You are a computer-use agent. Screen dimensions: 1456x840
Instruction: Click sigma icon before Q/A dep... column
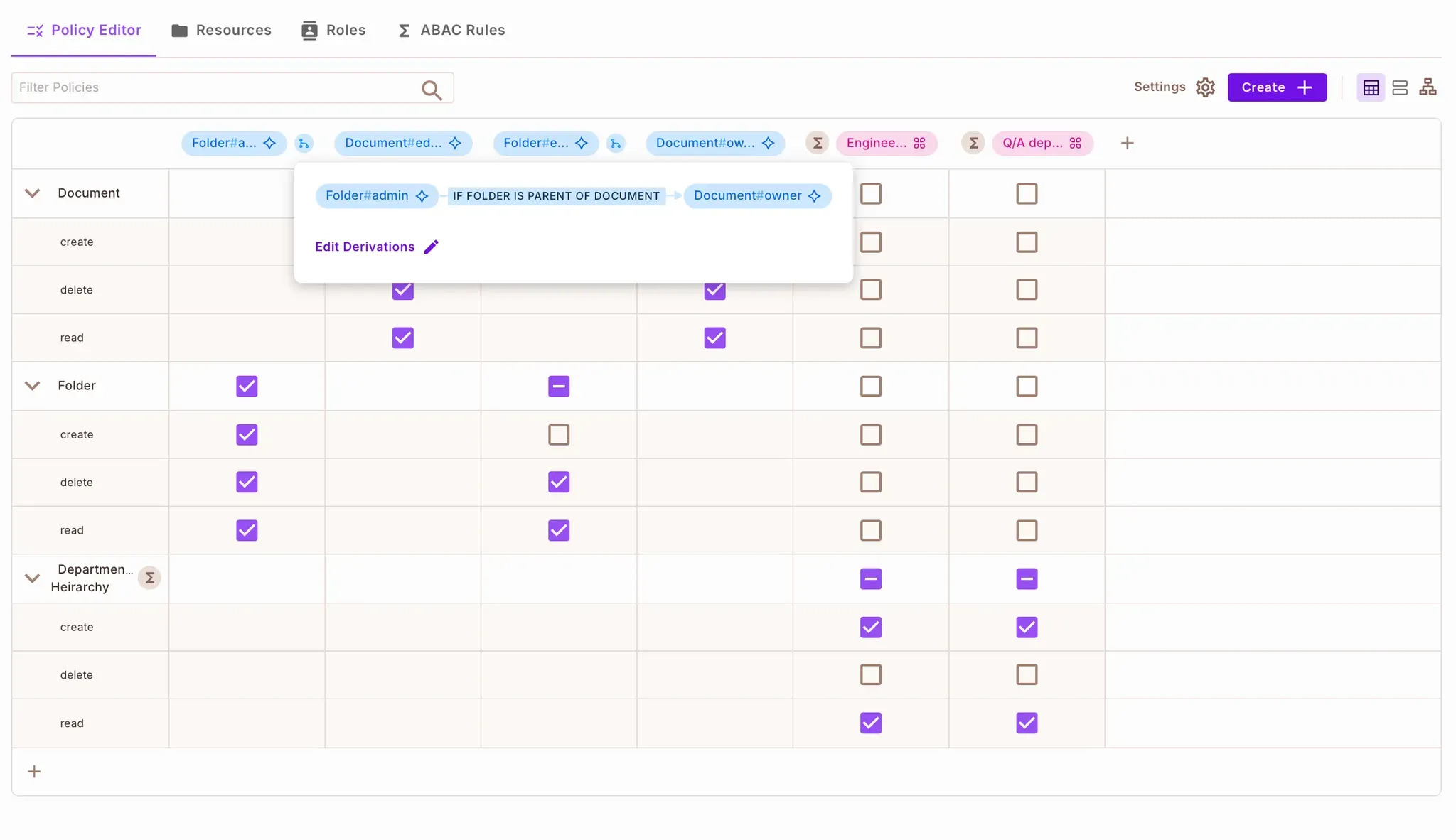click(x=973, y=144)
